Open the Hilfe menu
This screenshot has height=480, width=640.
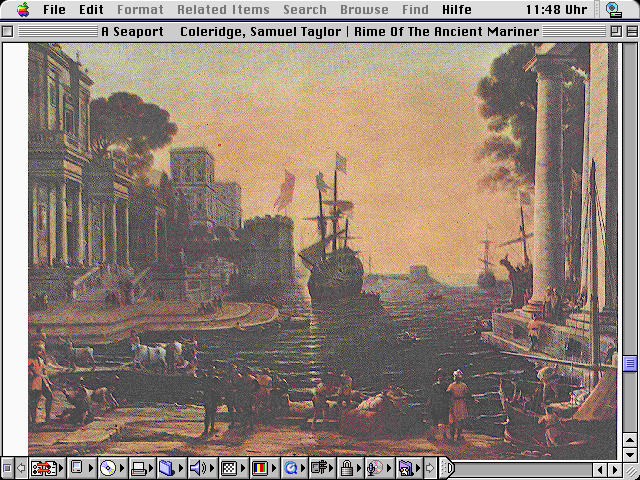pyautogui.click(x=457, y=9)
